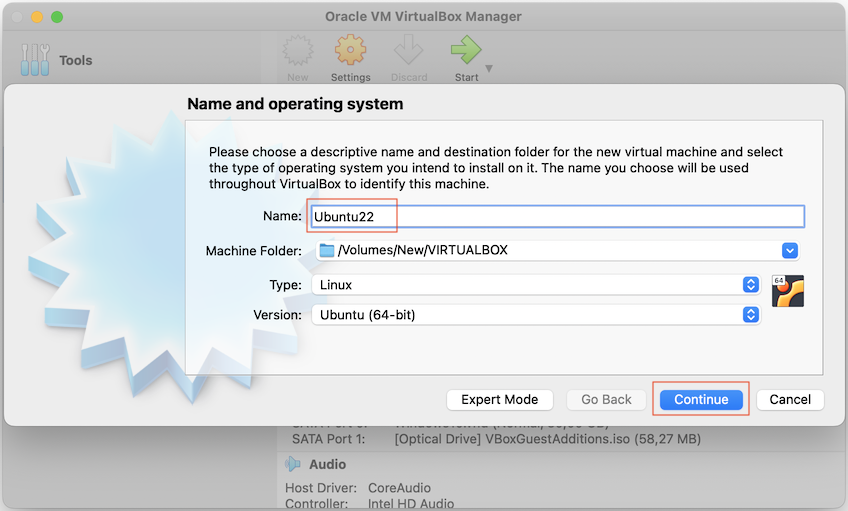Click the Intel HD Audio controller value
Screen dimensions: 848x511
(x=410, y=503)
